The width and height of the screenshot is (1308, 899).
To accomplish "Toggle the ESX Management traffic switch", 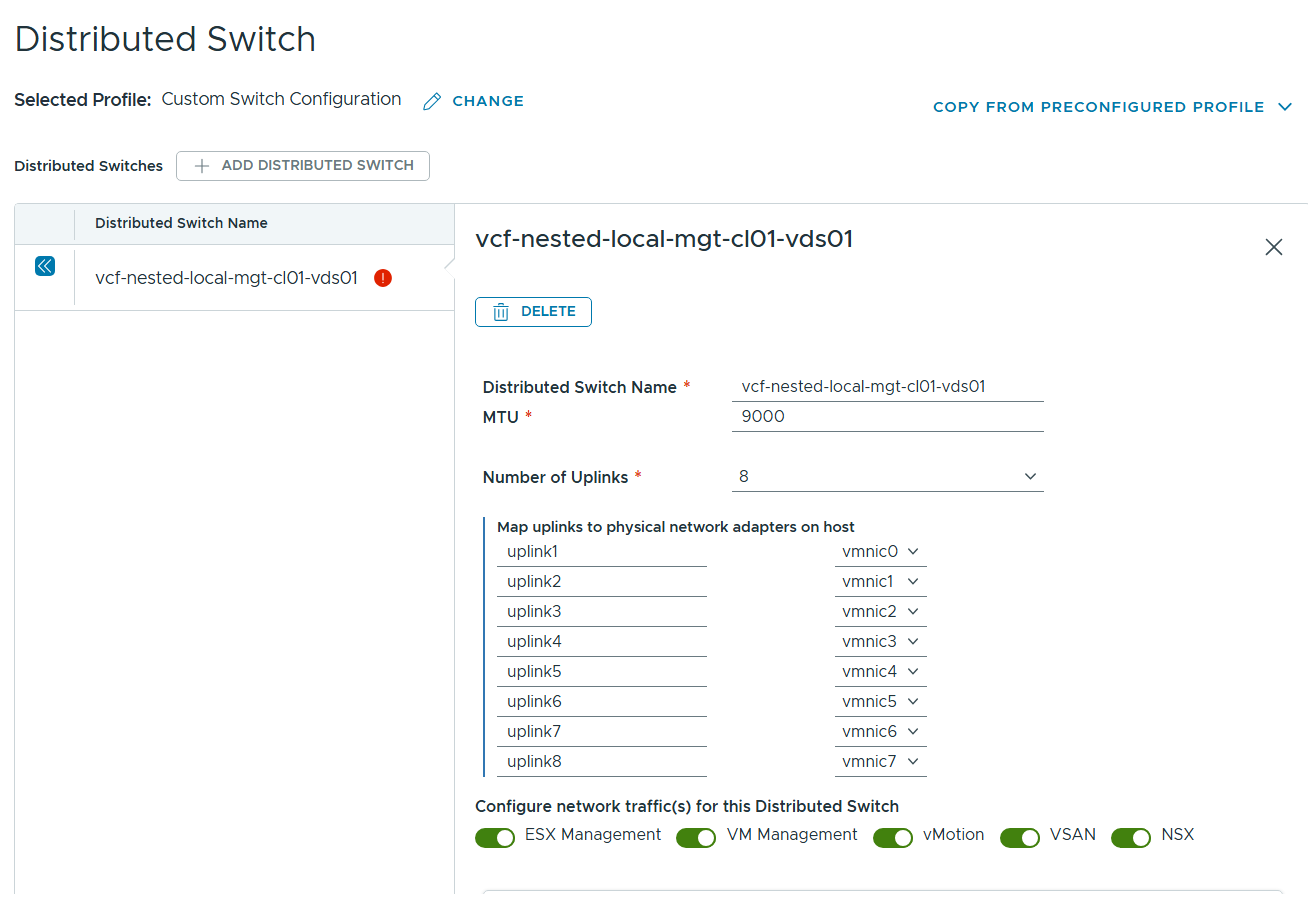I will (495, 837).
